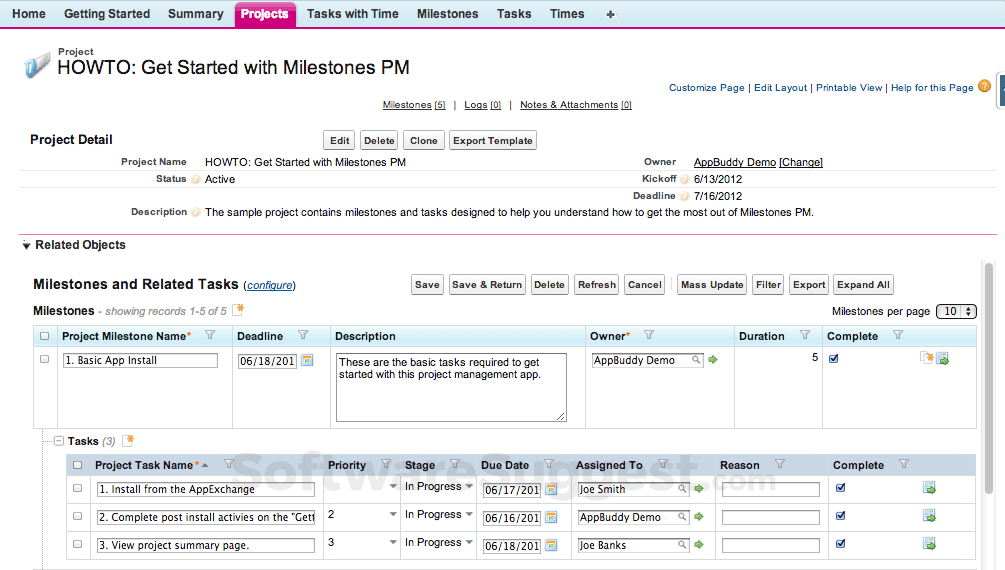Click the new milestone icon beside the records count
Viewport: 1005px width, 570px height.
[238, 311]
